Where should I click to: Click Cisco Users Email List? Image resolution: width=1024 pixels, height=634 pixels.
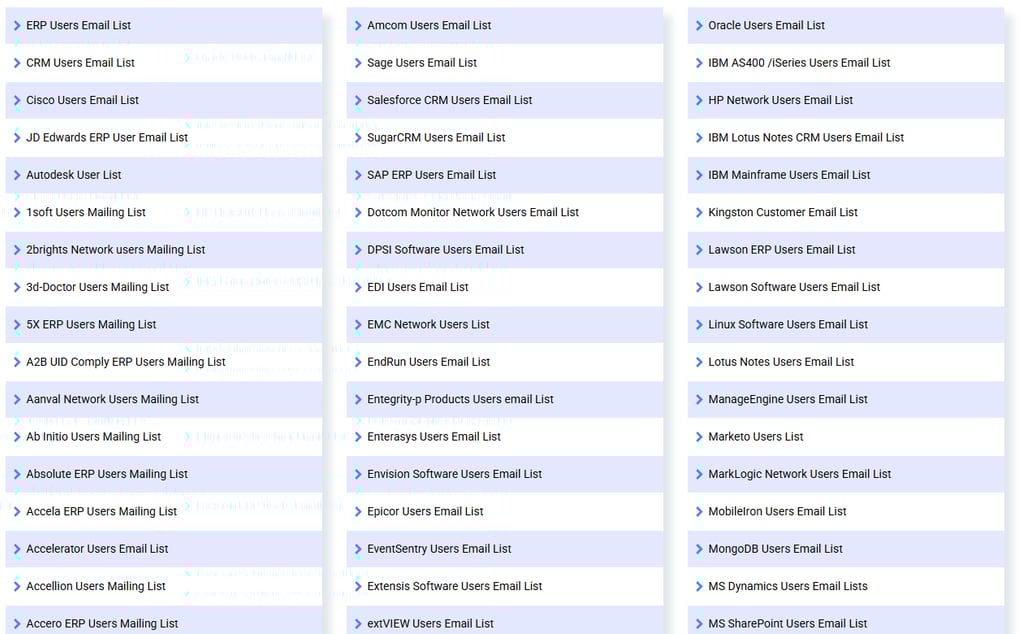coord(82,100)
